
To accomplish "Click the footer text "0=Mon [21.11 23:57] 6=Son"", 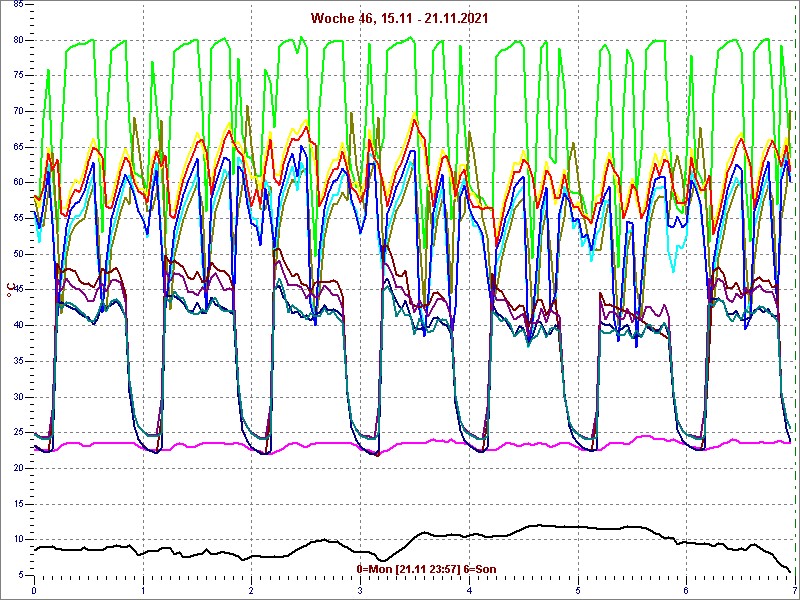I will [x=426, y=569].
